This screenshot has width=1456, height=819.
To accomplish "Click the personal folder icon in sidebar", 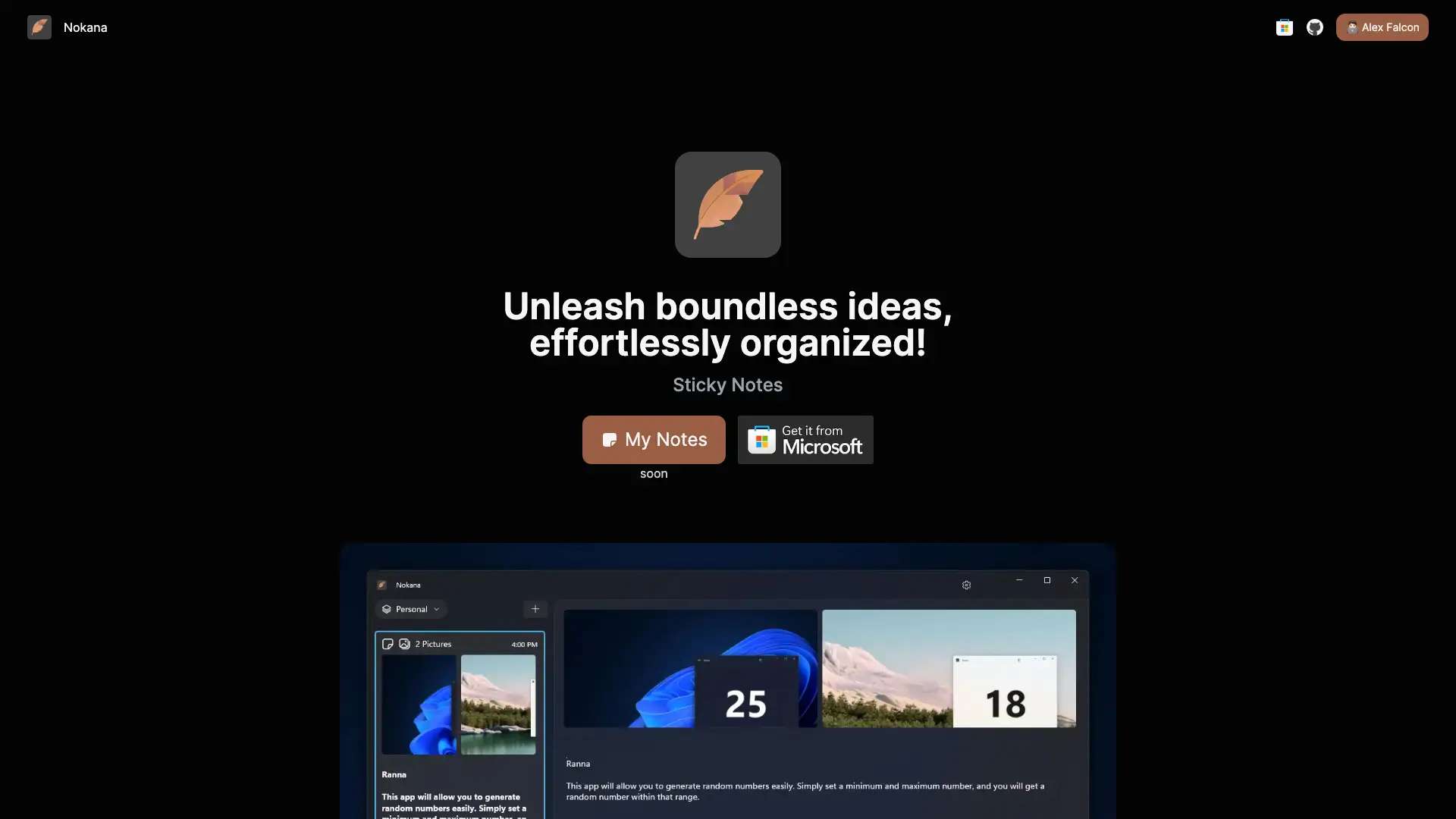I will [387, 609].
